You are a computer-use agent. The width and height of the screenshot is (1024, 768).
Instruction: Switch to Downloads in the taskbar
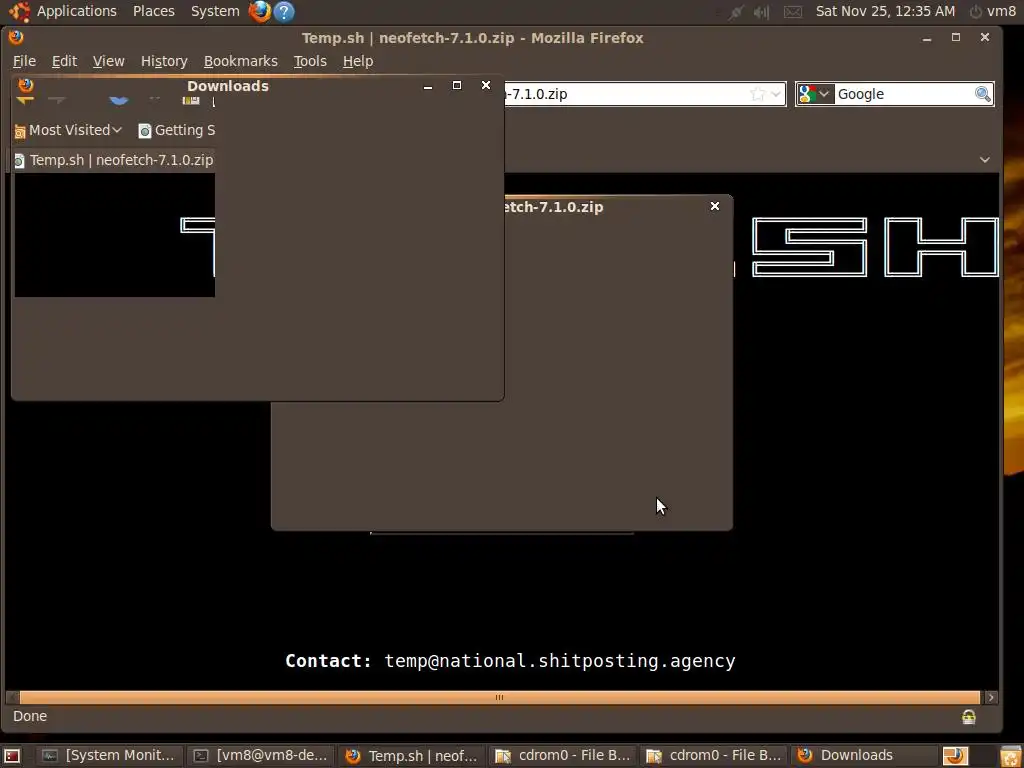[x=864, y=756]
